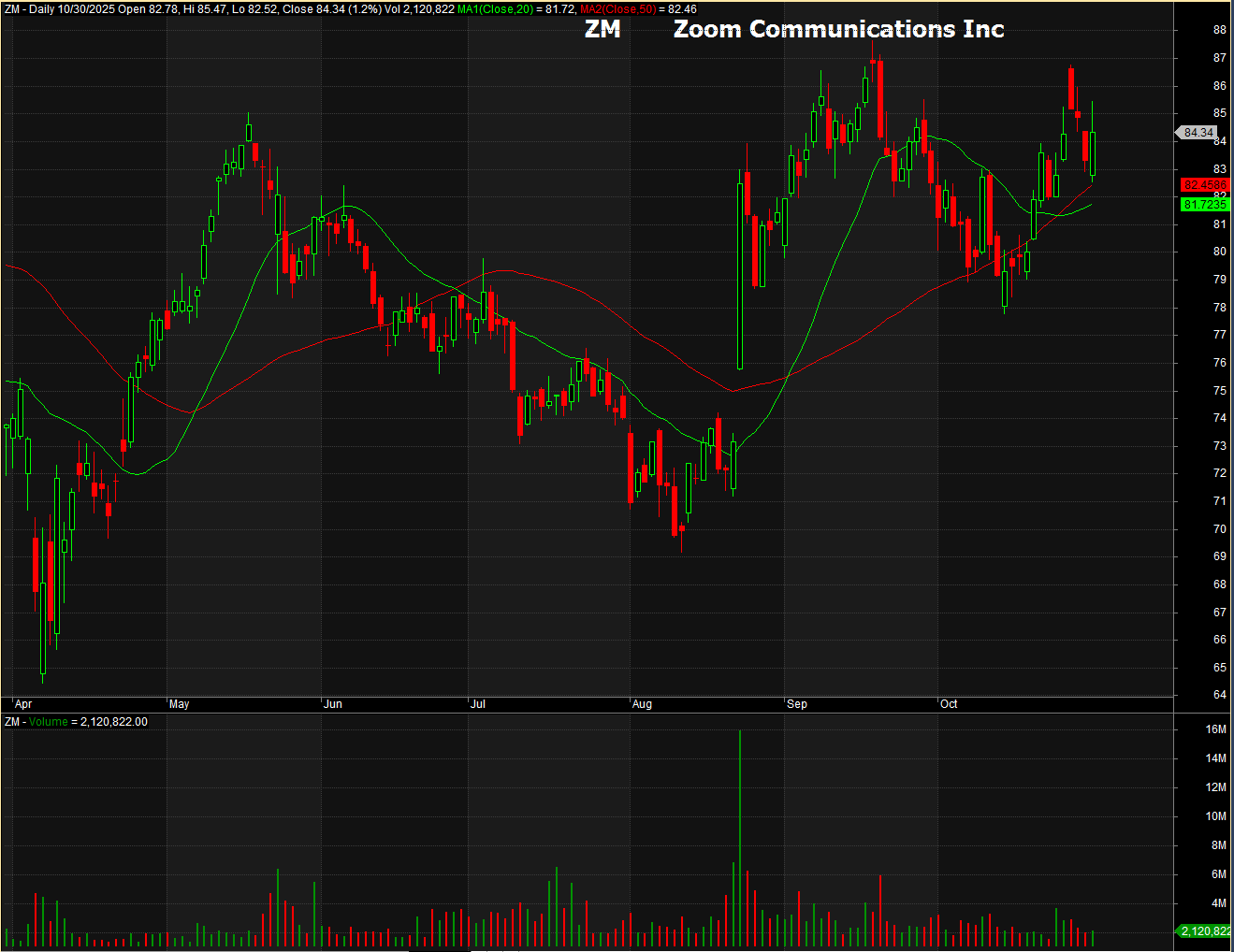Screen dimensions: 1234x952
Task: Click the 2,120,822 volume value tag
Action: (1205, 931)
